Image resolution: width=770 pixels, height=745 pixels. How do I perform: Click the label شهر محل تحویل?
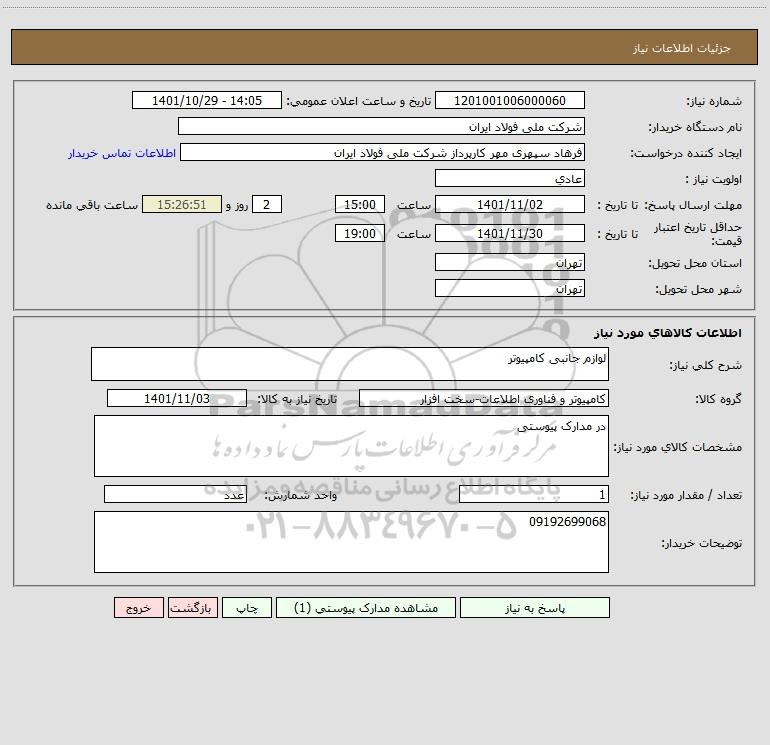(698, 289)
